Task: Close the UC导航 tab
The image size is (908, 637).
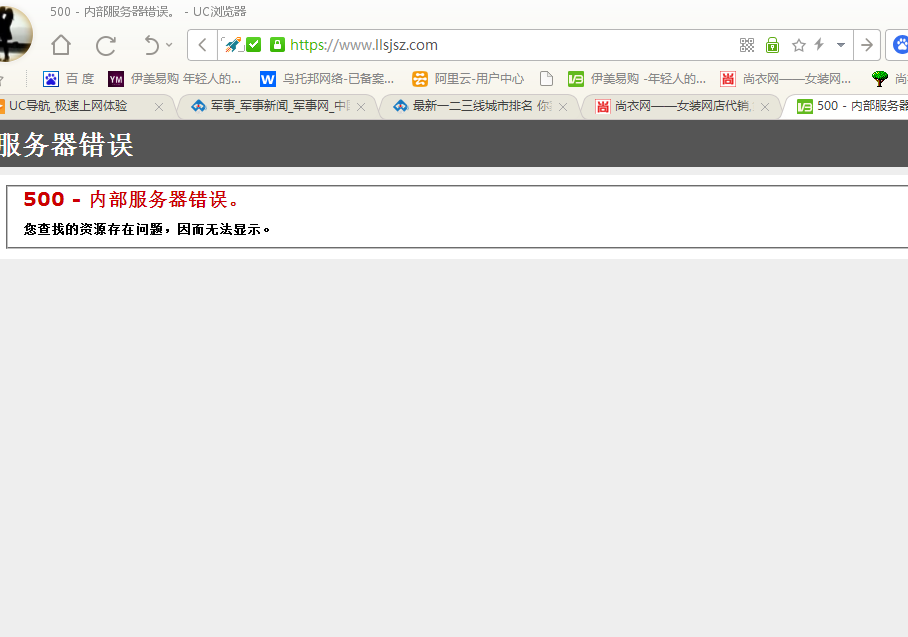Action: (159, 107)
